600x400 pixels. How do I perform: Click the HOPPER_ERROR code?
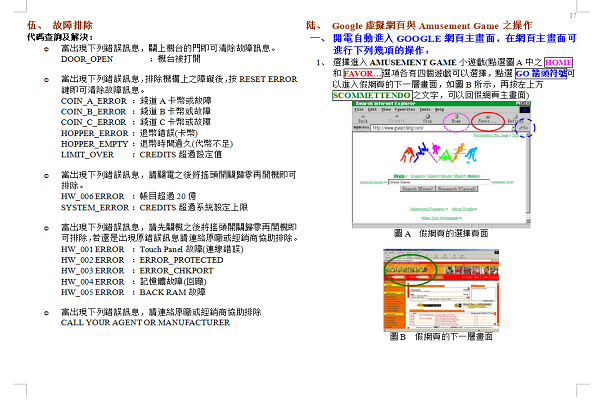click(95, 133)
